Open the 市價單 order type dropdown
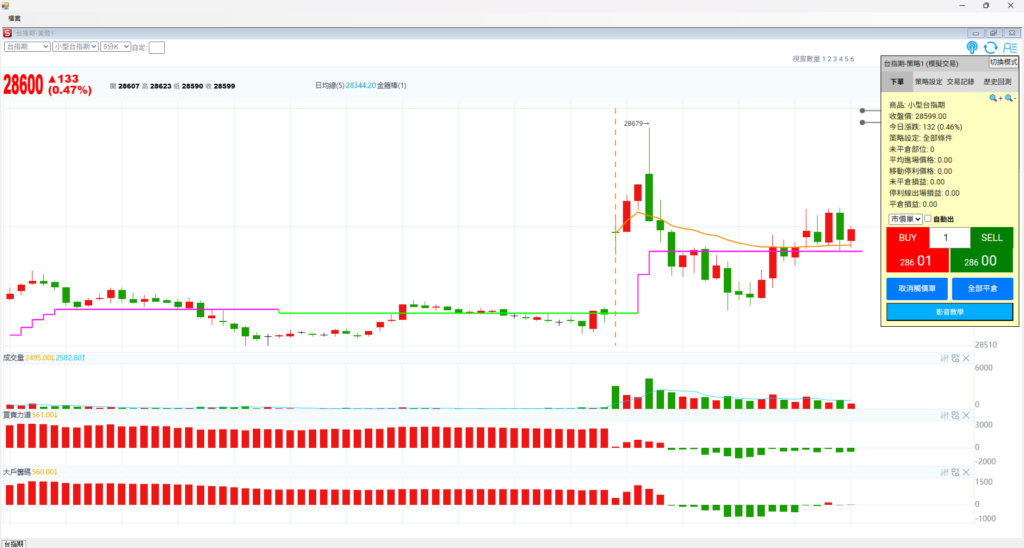Screen dimensions: 1024x548 (905, 219)
